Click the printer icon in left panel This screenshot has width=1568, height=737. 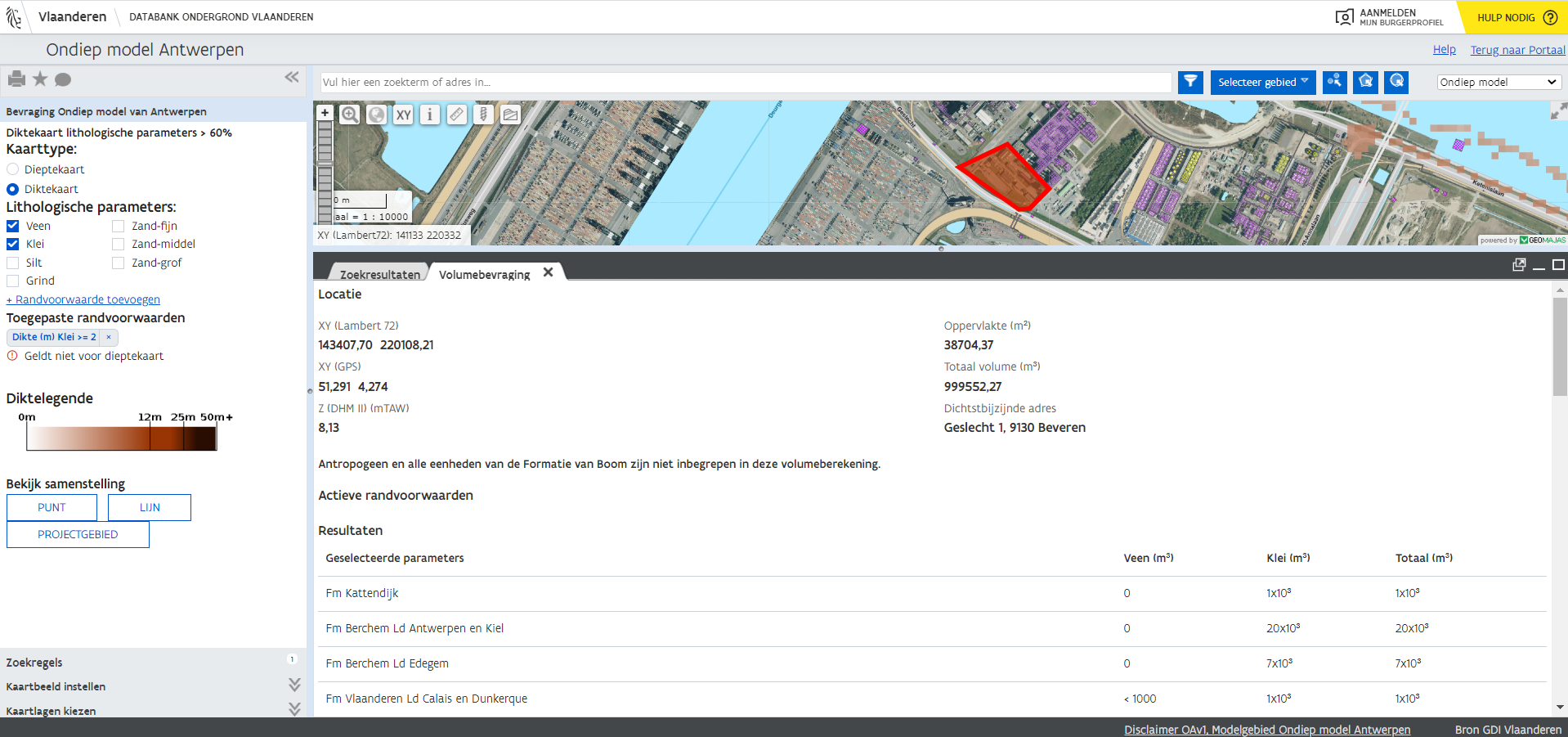16,79
